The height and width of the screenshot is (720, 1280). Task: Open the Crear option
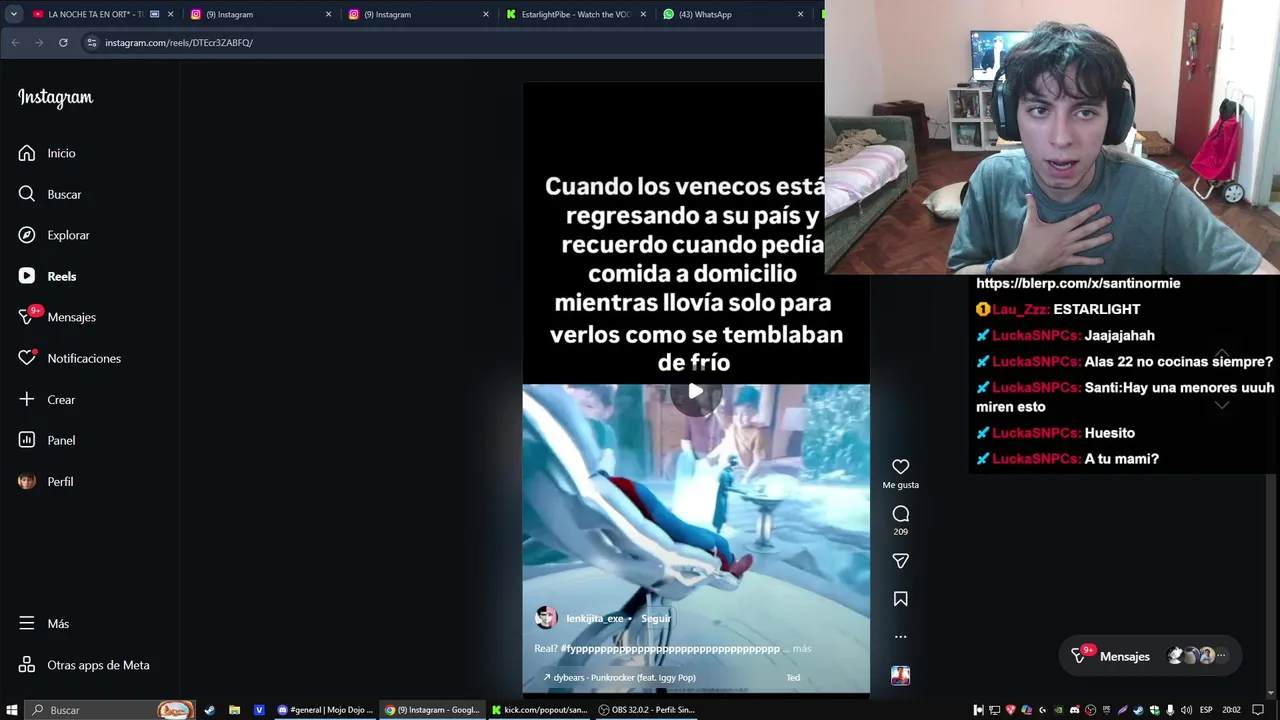[47, 399]
